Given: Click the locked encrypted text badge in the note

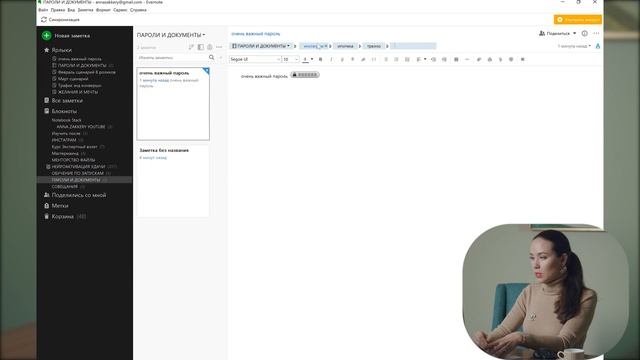Looking at the screenshot, I should click(305, 75).
